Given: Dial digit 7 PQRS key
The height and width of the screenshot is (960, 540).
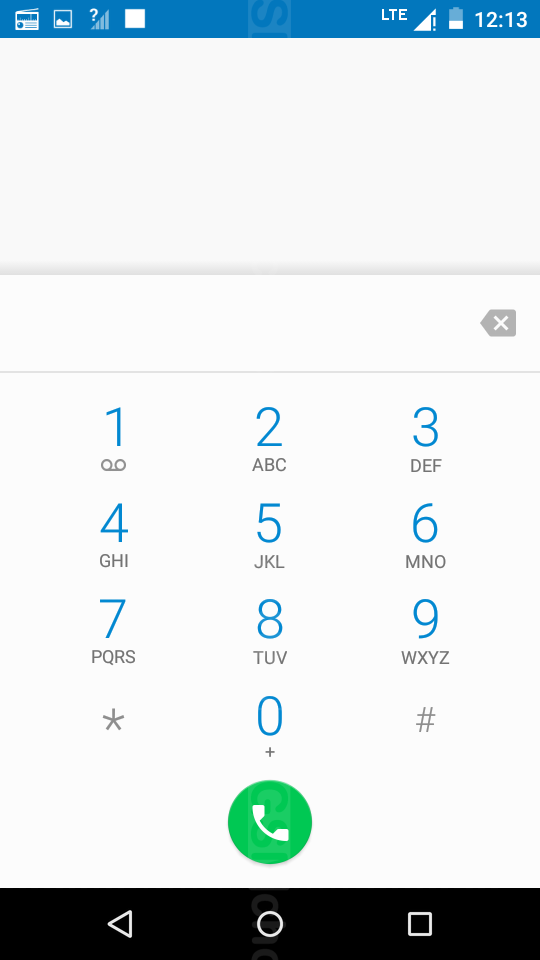Looking at the screenshot, I should tap(114, 631).
